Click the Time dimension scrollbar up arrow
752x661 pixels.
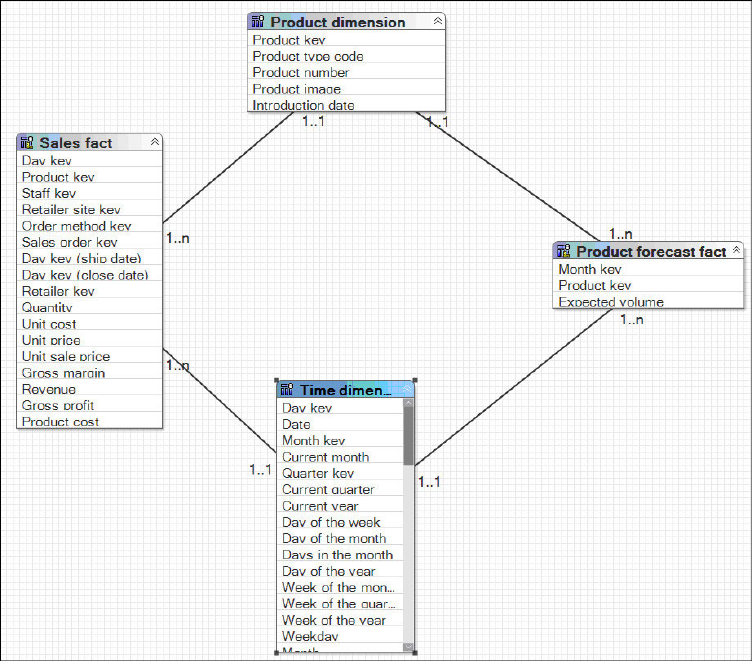coord(409,403)
